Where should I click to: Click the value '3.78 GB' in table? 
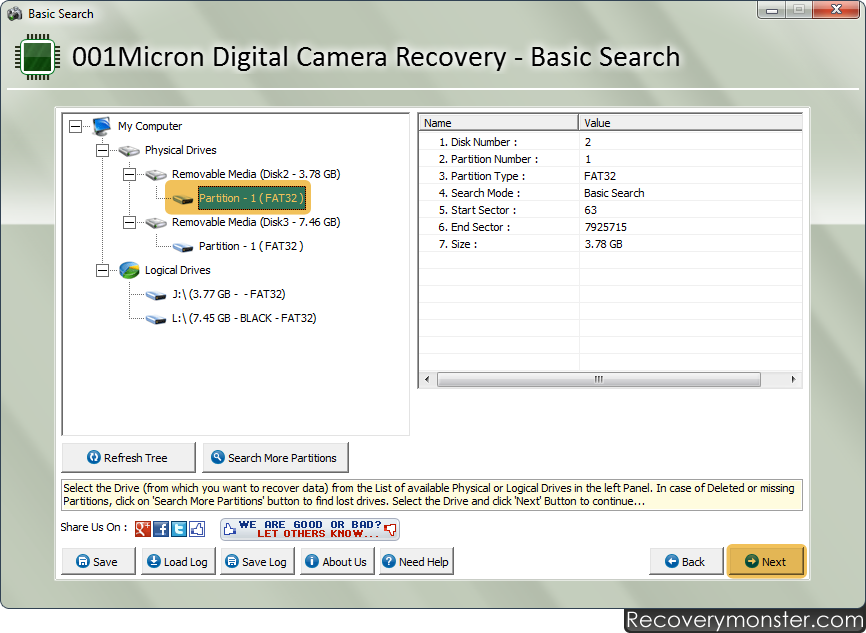[x=603, y=244]
